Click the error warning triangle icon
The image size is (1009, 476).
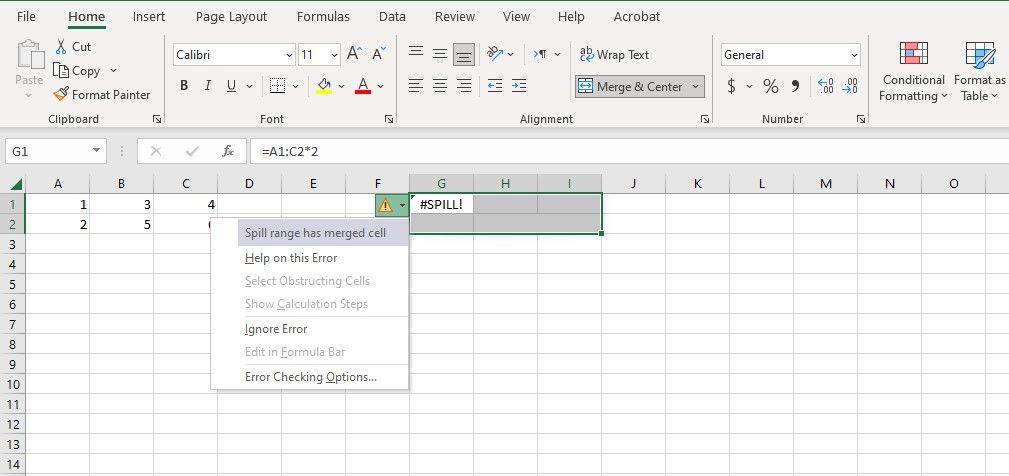click(x=385, y=205)
